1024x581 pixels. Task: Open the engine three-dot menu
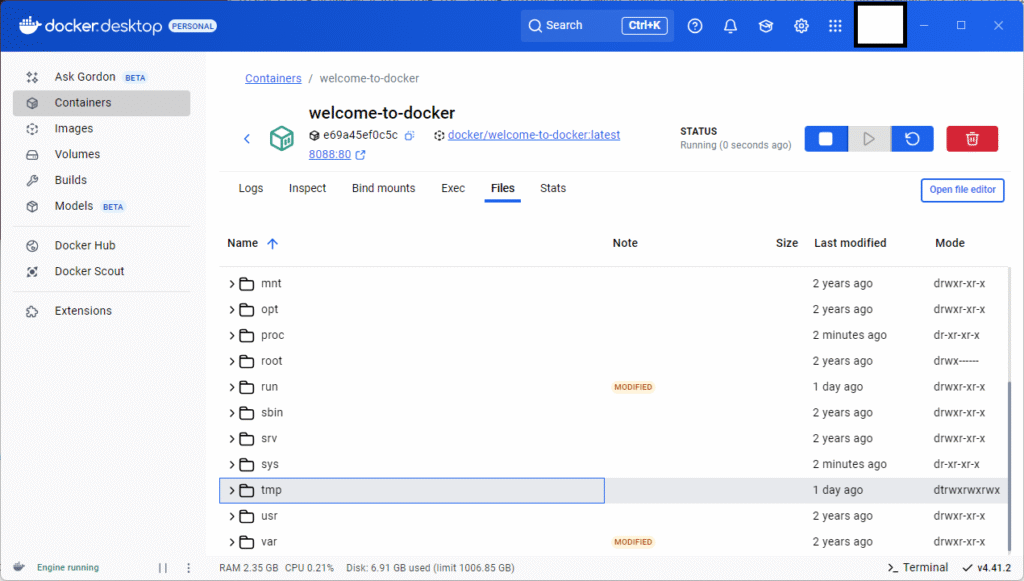click(x=189, y=568)
